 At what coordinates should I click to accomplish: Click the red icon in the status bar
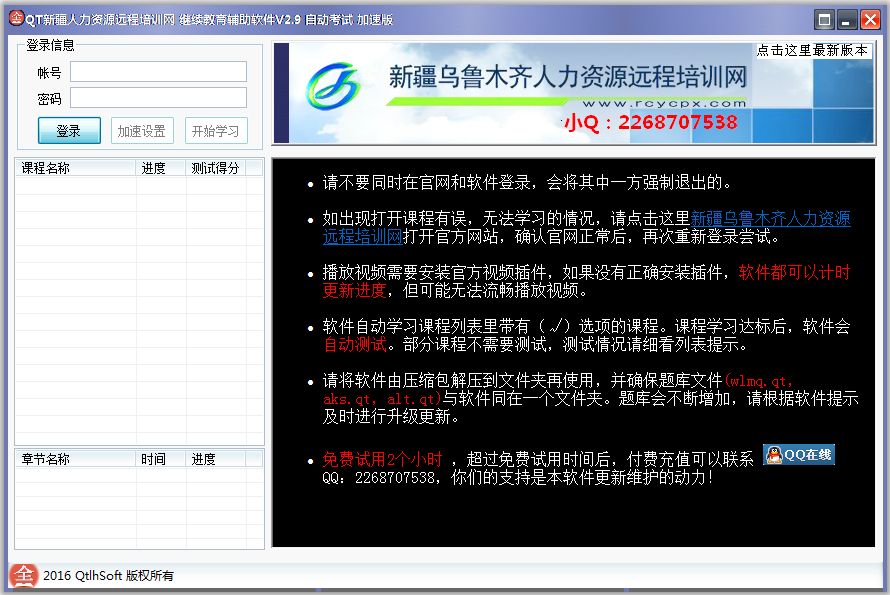(x=23, y=575)
